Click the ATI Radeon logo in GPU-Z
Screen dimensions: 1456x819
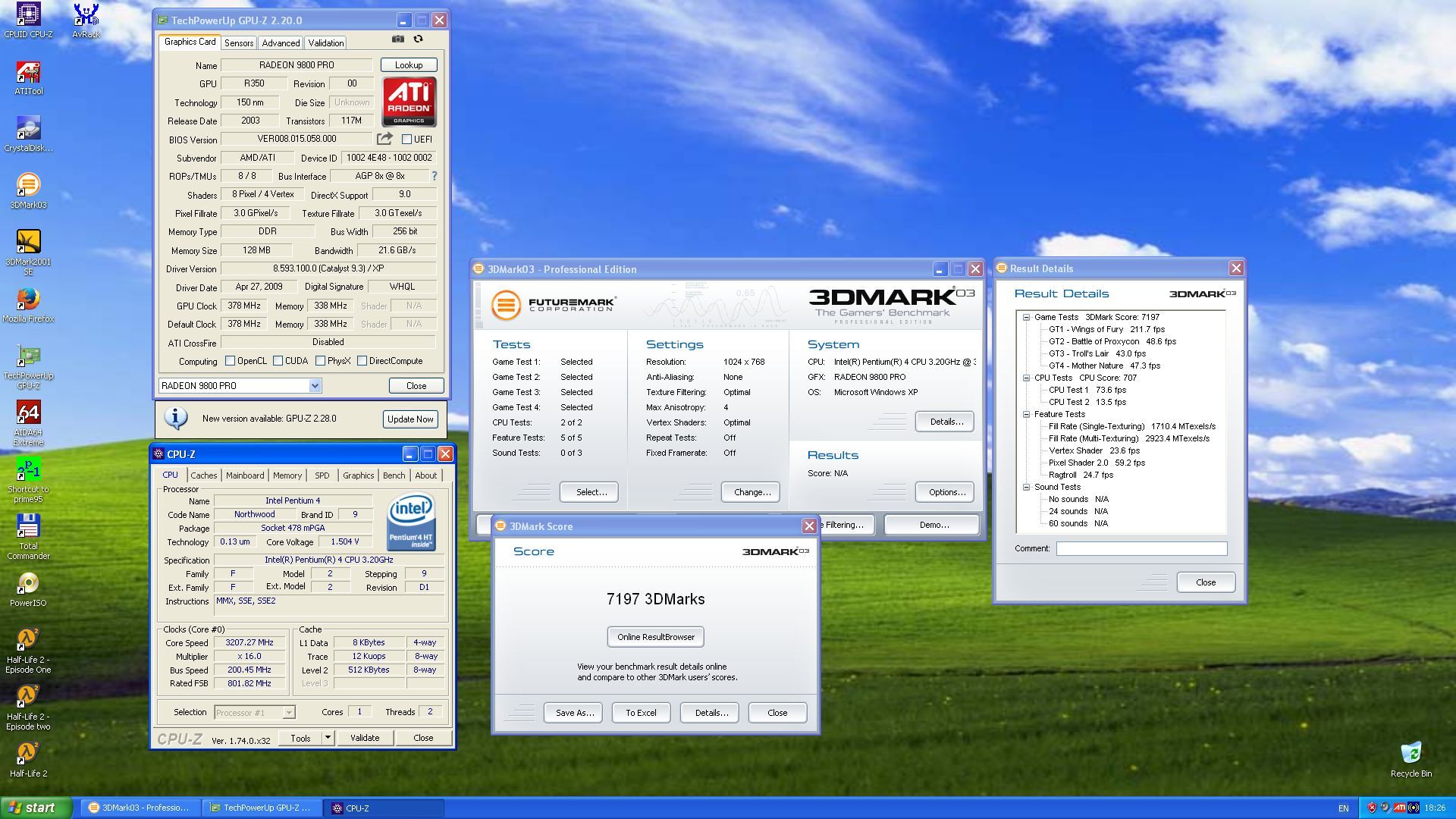click(409, 102)
